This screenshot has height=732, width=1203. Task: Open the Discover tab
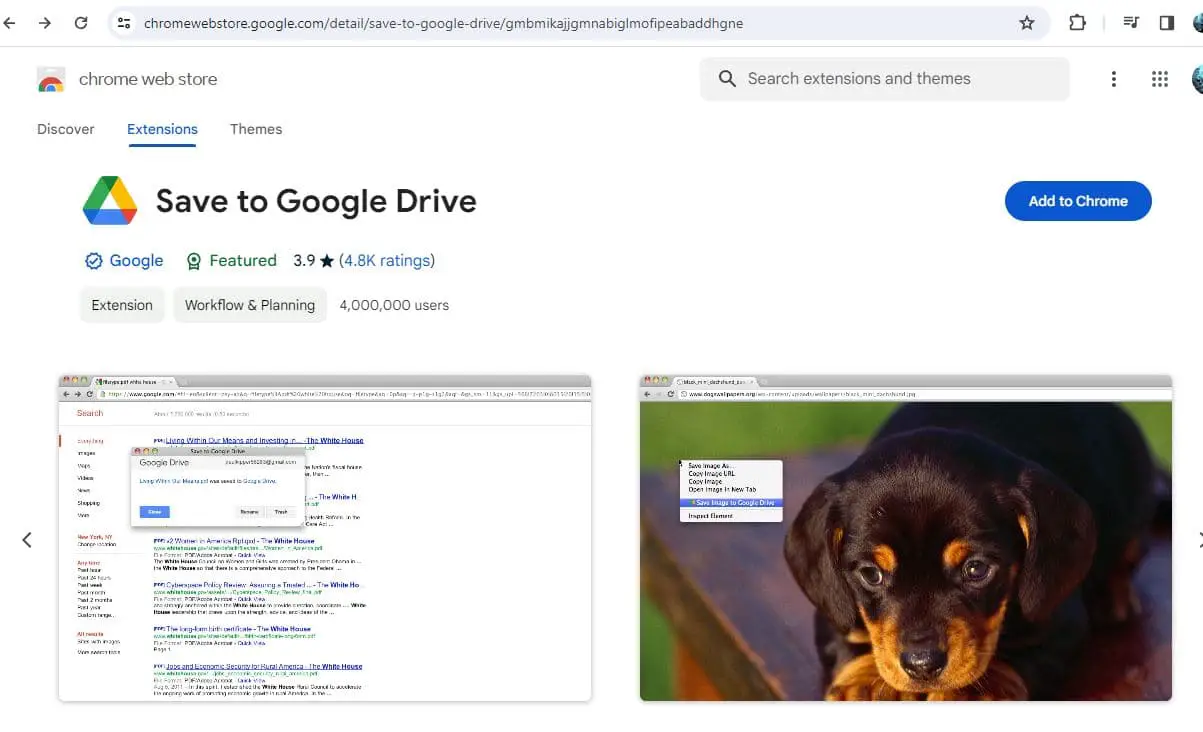66,129
